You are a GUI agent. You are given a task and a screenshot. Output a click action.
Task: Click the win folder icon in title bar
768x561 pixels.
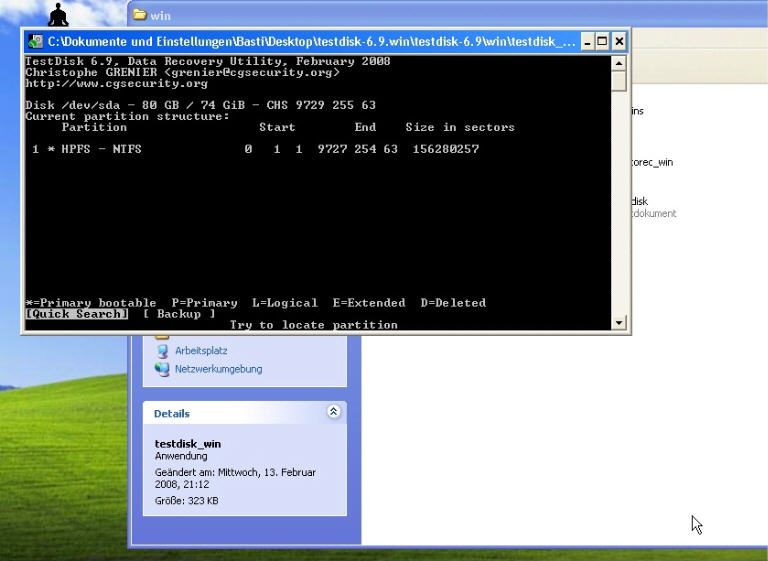tap(140, 15)
